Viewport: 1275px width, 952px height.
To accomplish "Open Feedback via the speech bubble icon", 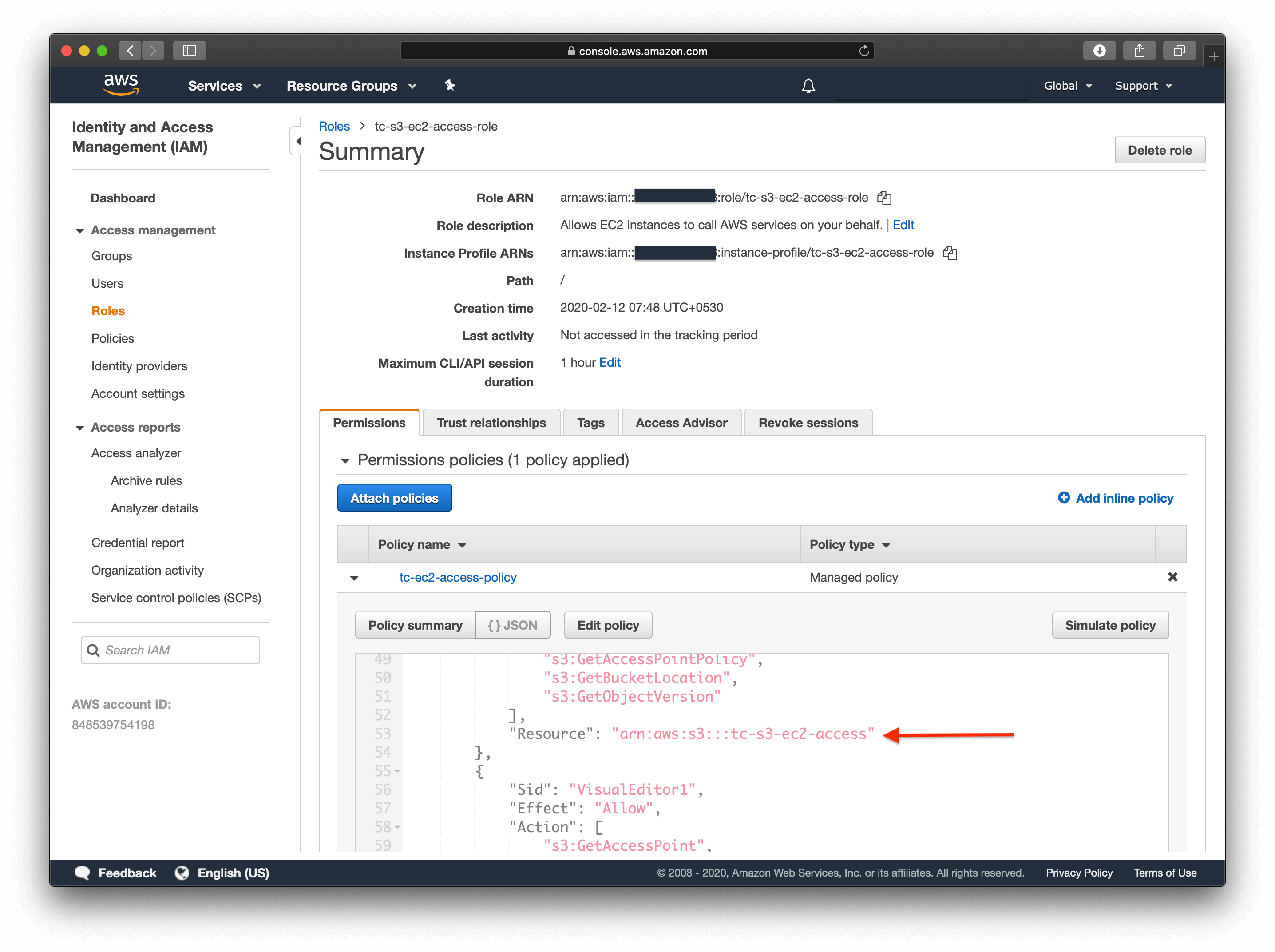I will [x=83, y=873].
